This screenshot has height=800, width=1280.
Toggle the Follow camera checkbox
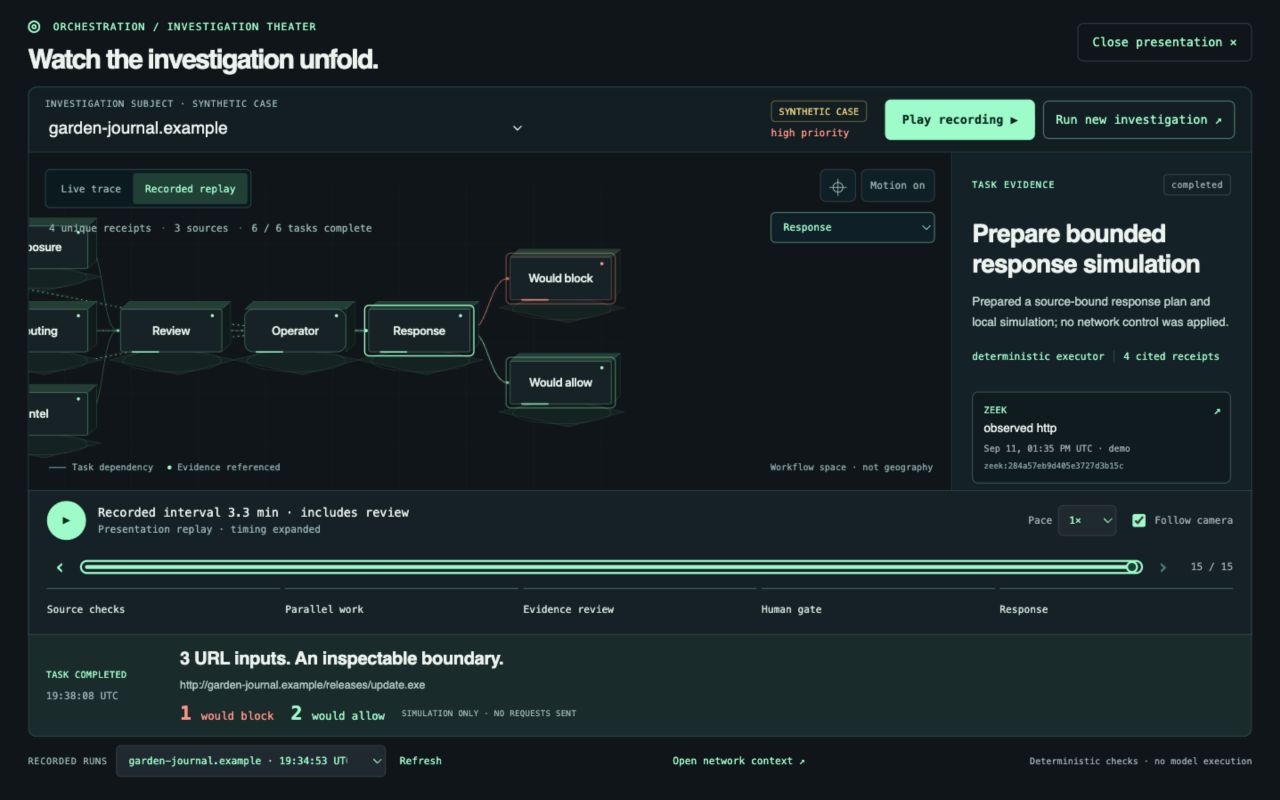pyautogui.click(x=1138, y=520)
